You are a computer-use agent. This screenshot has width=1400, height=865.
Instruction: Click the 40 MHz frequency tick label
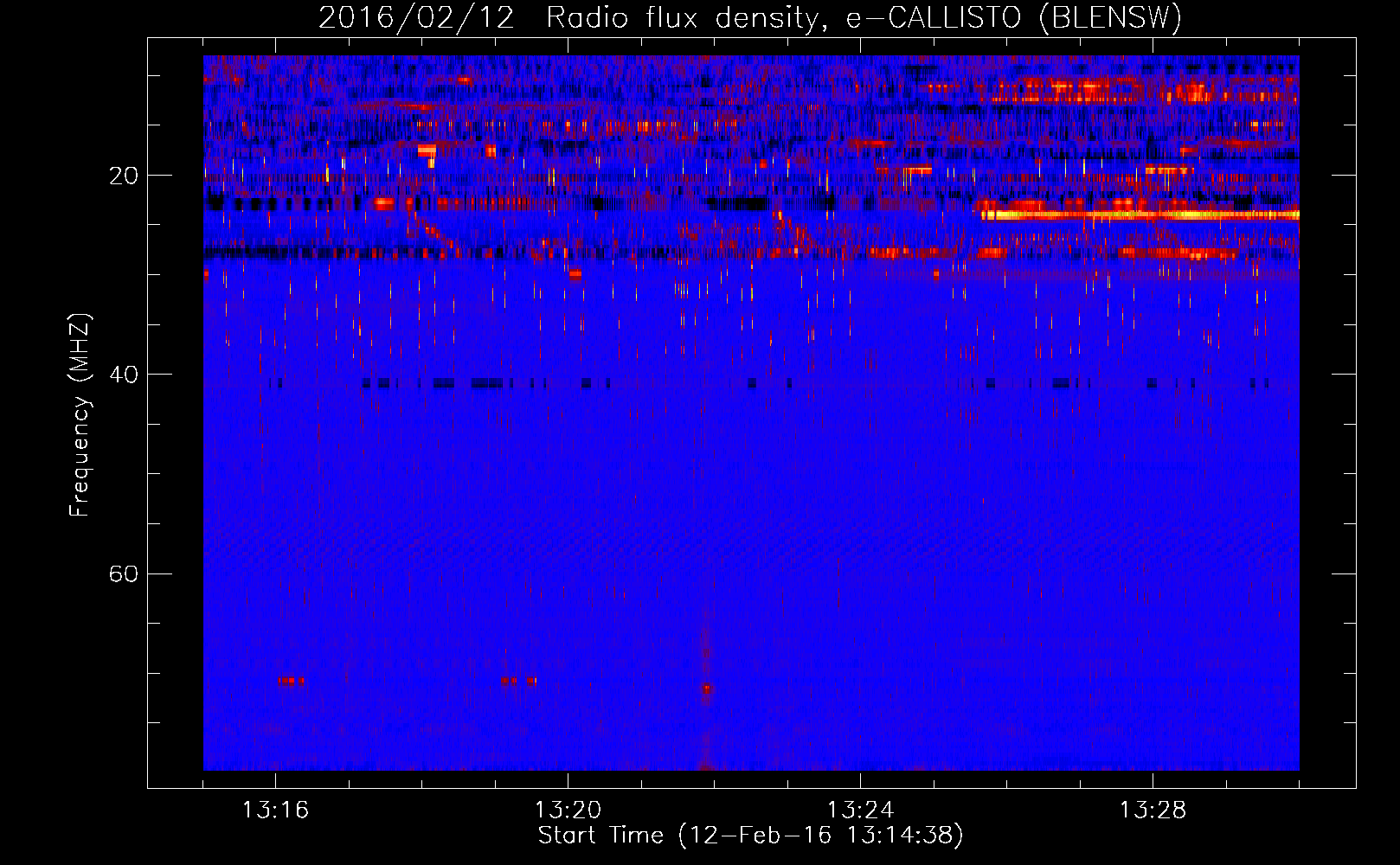pos(123,375)
